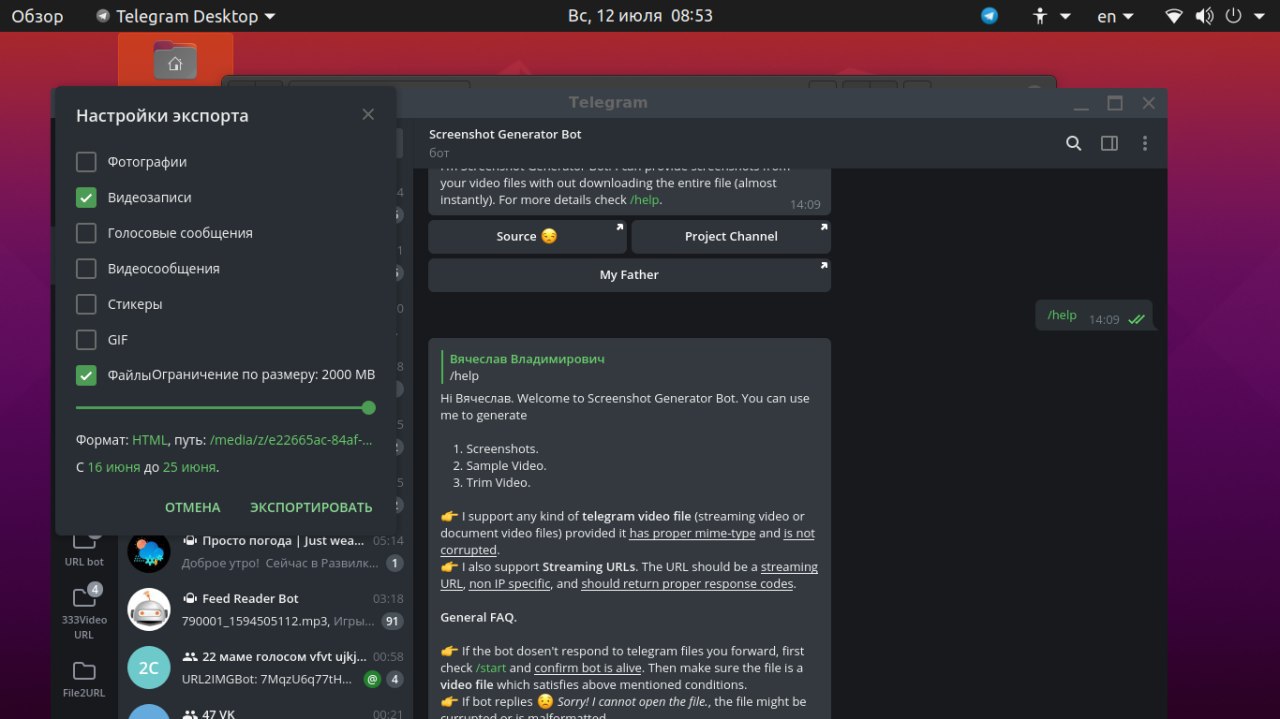Click the mention badge on 22 маме chat

(x=372, y=679)
